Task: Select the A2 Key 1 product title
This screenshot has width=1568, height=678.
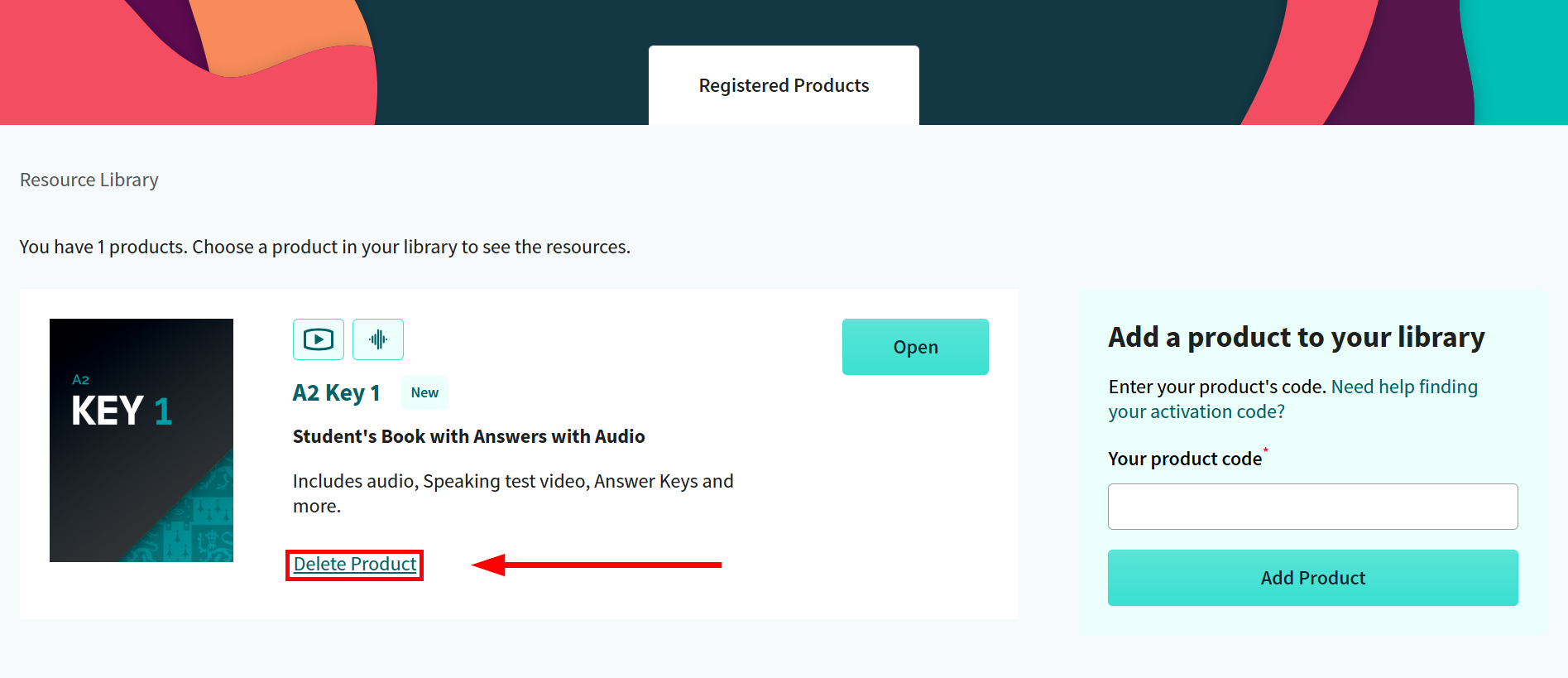Action: click(336, 392)
